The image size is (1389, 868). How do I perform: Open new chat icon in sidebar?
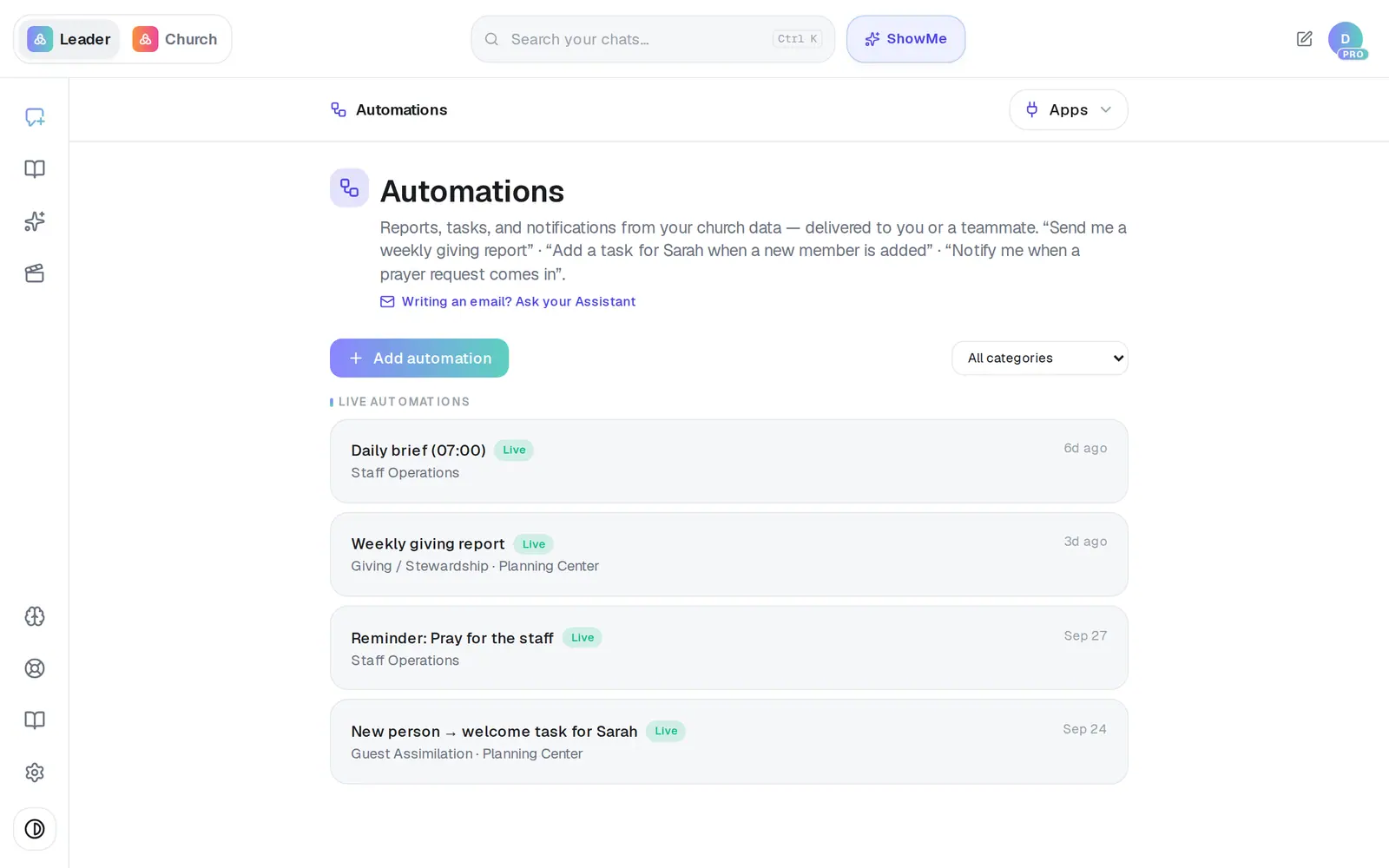coord(35,117)
